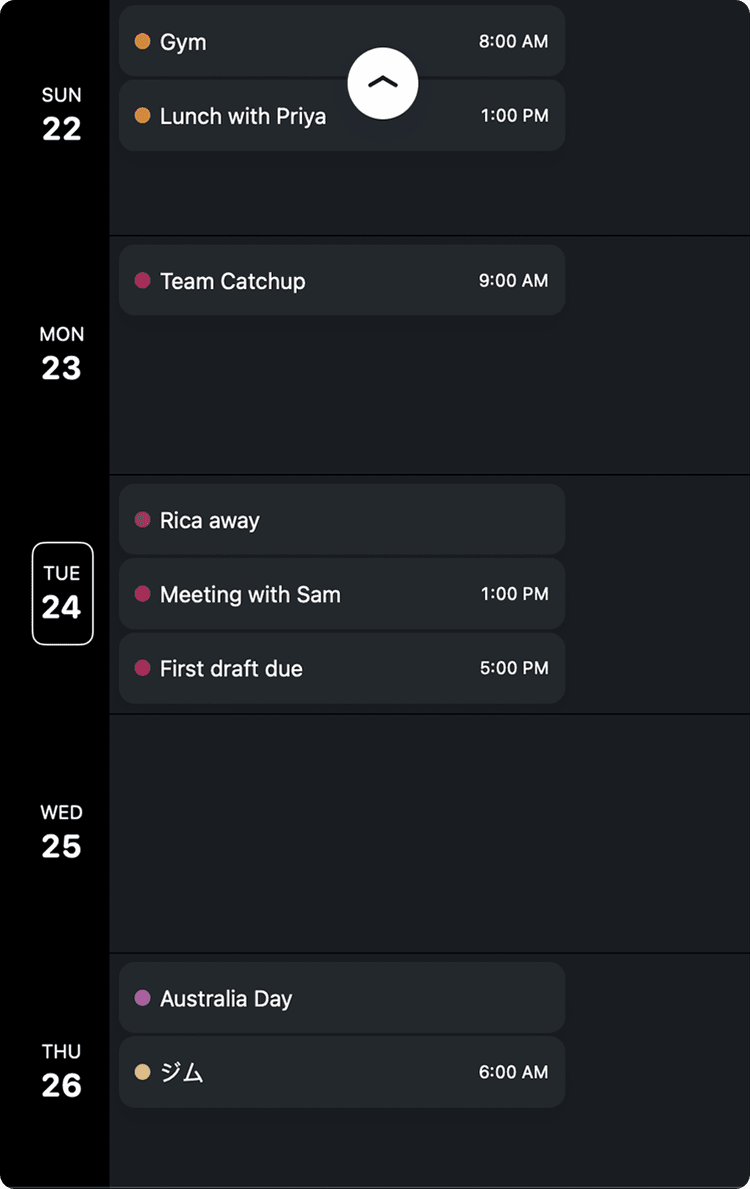Open the ジム event at 6:00 AM
The image size is (750, 1189).
(x=341, y=1072)
